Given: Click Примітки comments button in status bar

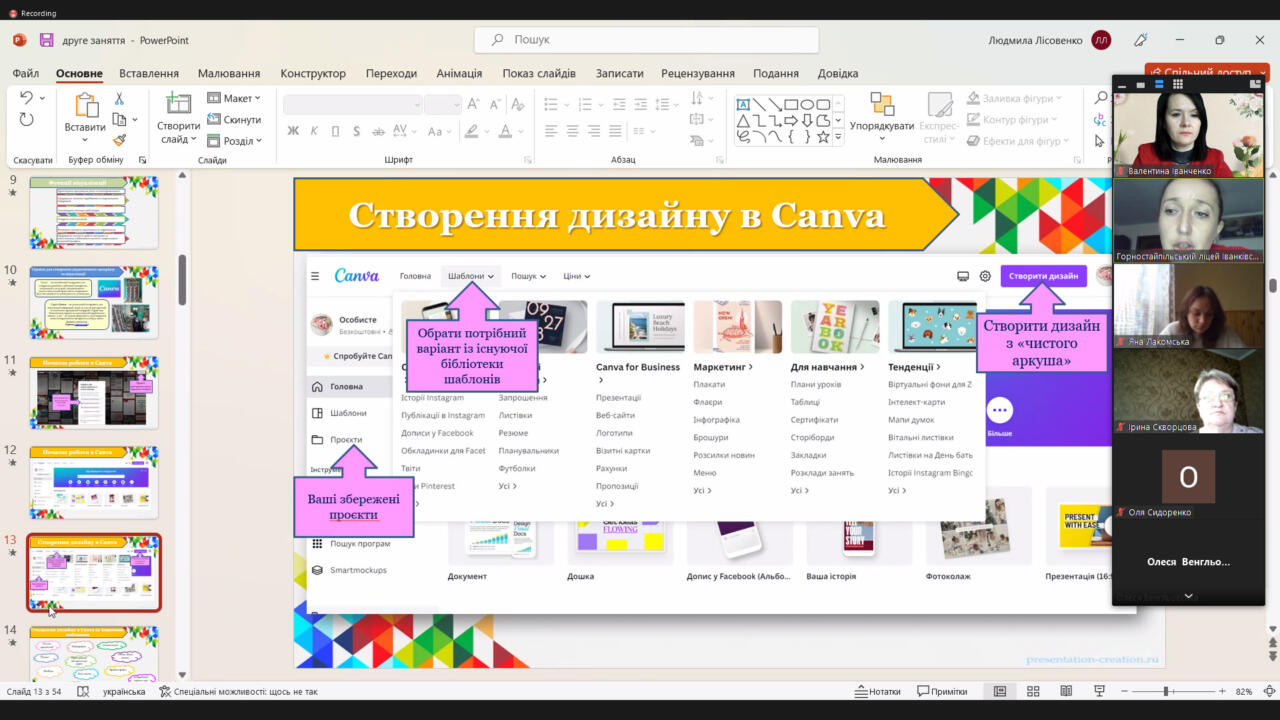Looking at the screenshot, I should coord(941,691).
